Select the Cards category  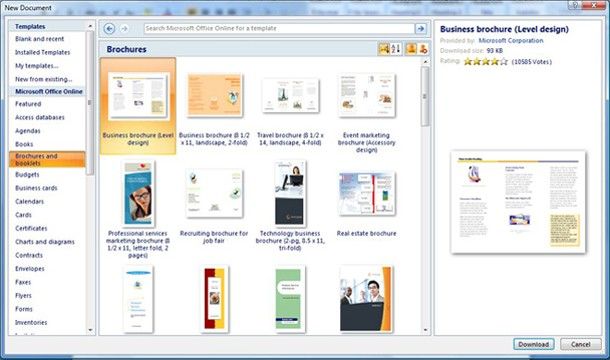click(x=23, y=215)
